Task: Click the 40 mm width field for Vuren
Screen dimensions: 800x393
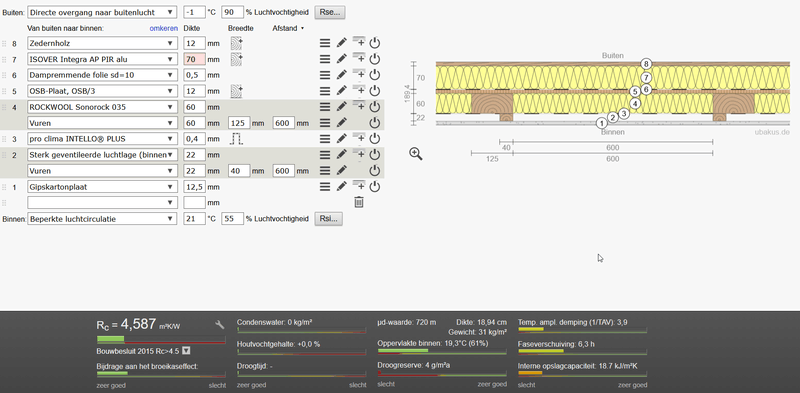Action: [x=239, y=171]
